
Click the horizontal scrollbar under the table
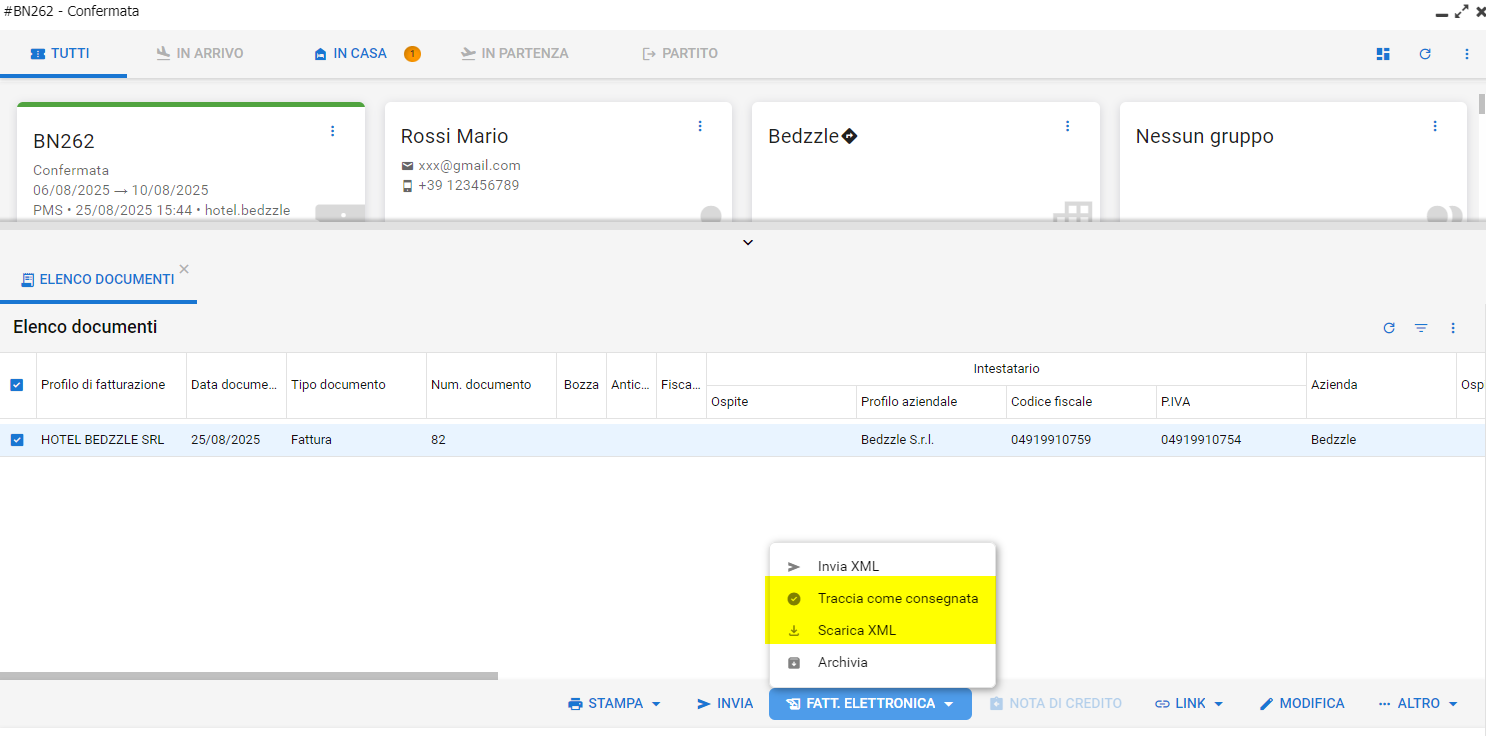click(x=249, y=676)
